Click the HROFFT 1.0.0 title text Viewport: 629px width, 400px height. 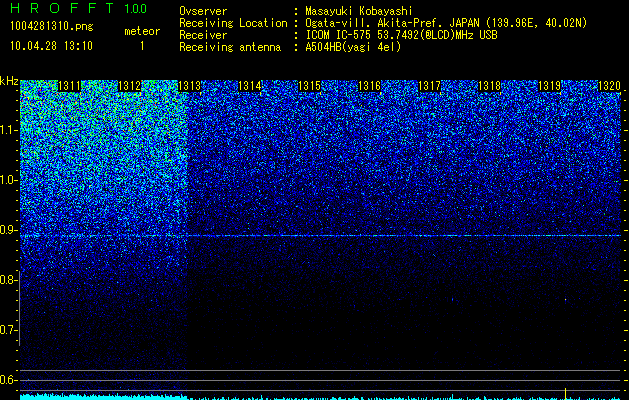pyautogui.click(x=79, y=8)
